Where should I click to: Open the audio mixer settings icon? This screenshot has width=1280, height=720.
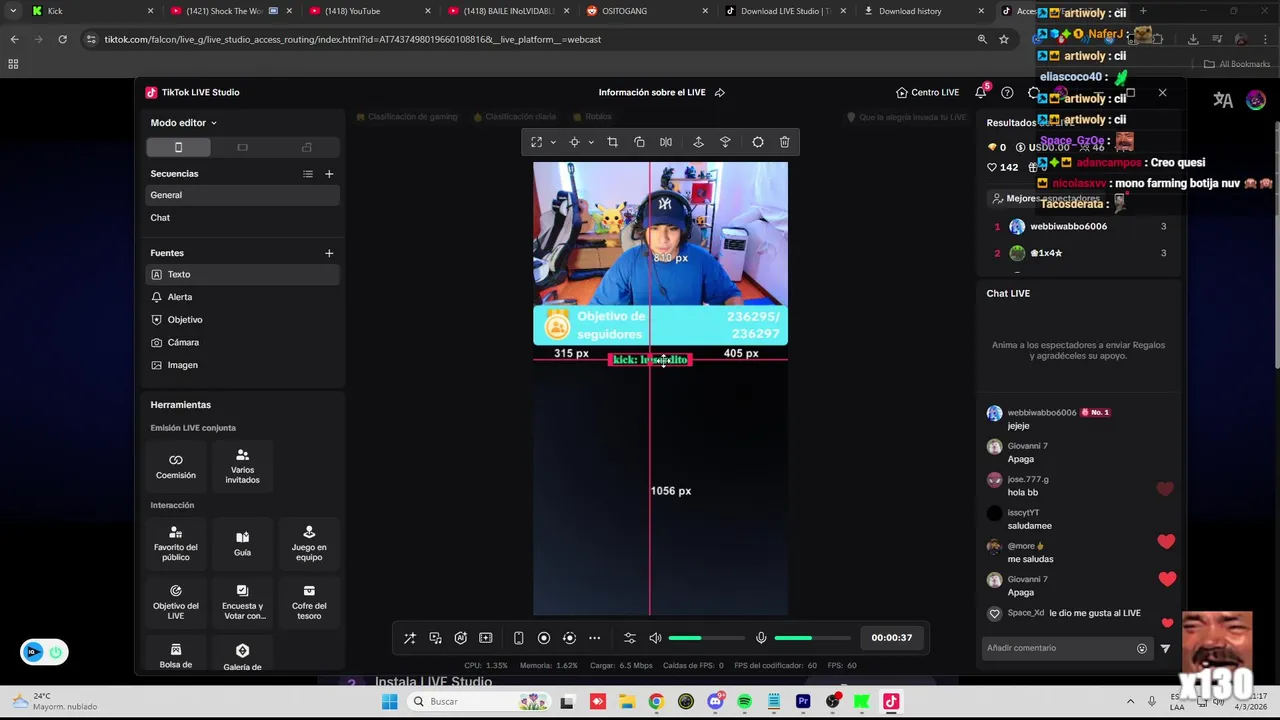click(x=629, y=638)
